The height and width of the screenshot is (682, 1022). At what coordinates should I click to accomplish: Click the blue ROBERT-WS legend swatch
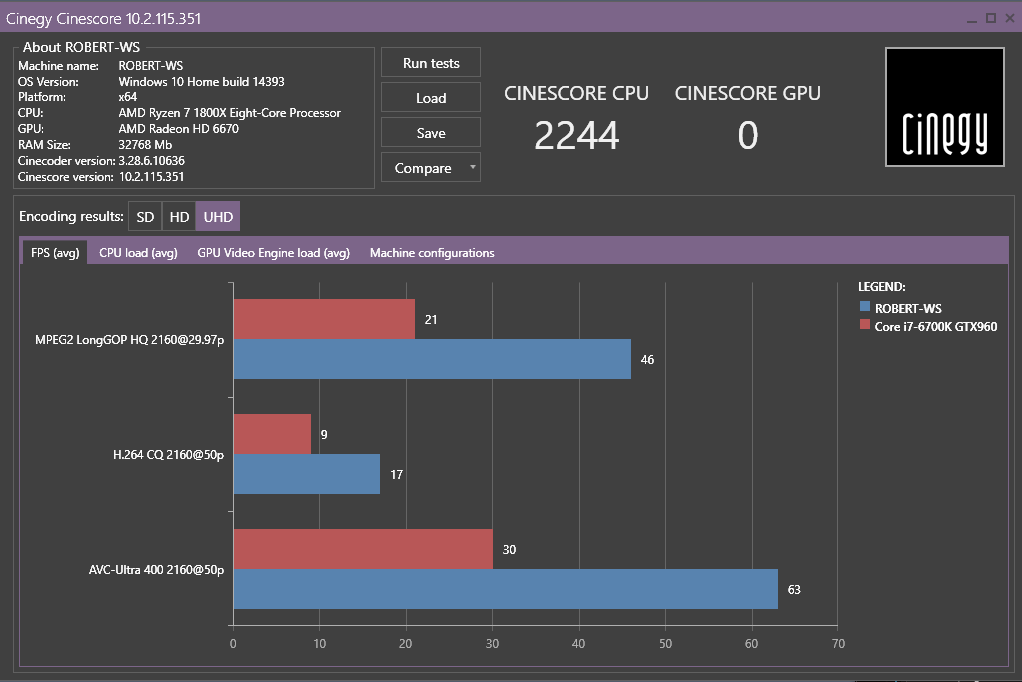coord(865,306)
